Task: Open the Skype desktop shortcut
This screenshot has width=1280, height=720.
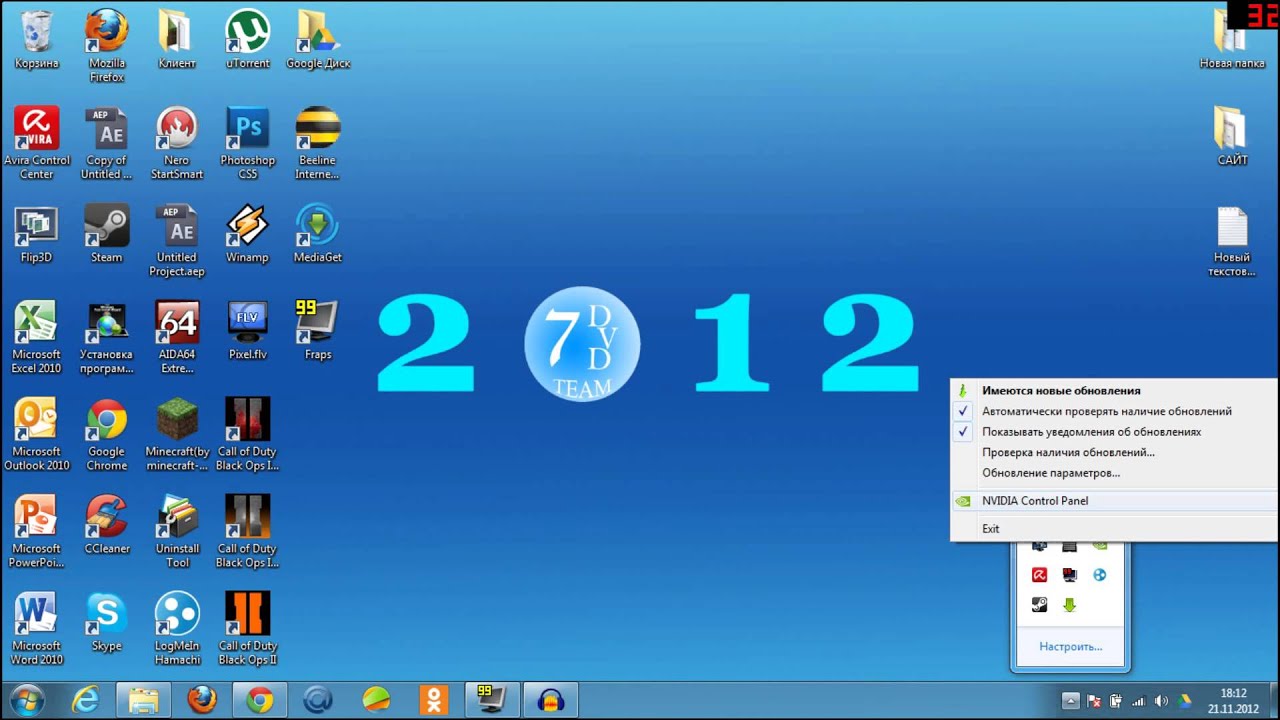Action: point(107,622)
